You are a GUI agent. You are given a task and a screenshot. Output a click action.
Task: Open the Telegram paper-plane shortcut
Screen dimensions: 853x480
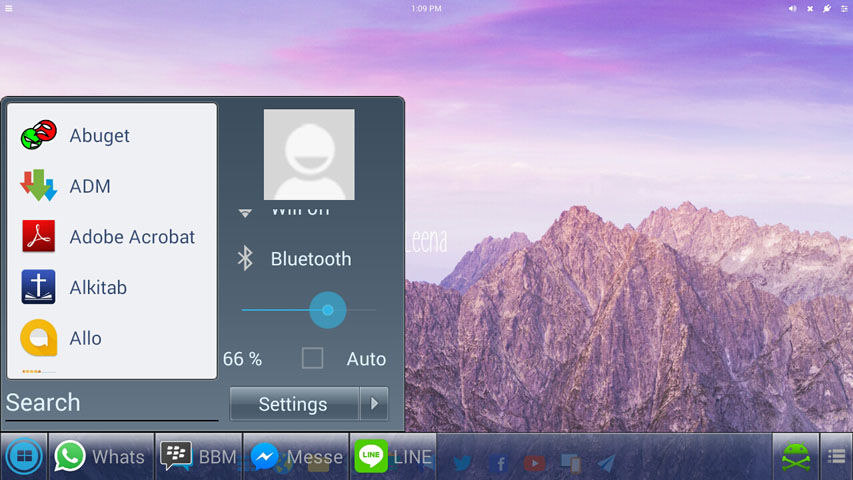tap(607, 463)
